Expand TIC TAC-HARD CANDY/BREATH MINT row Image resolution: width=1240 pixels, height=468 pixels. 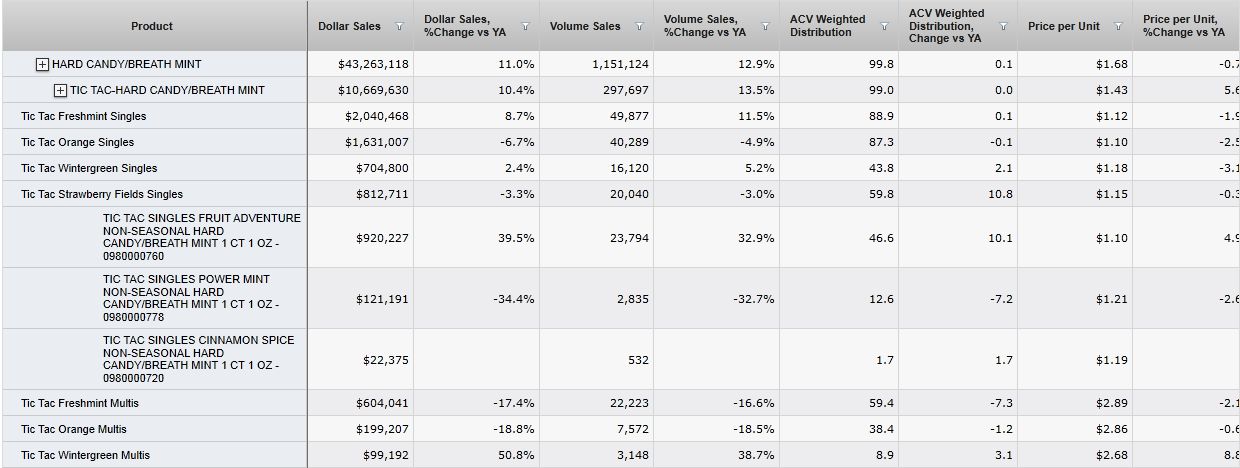tap(60, 91)
